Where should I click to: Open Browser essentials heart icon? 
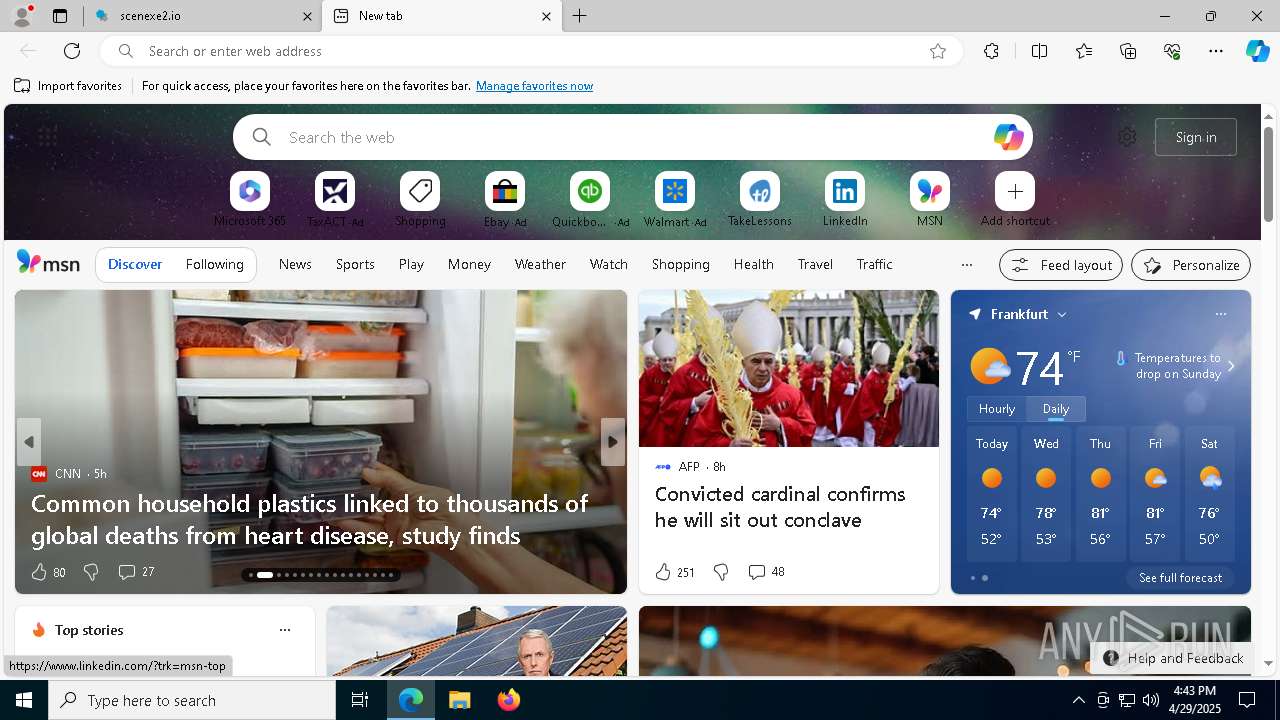click(x=1172, y=51)
